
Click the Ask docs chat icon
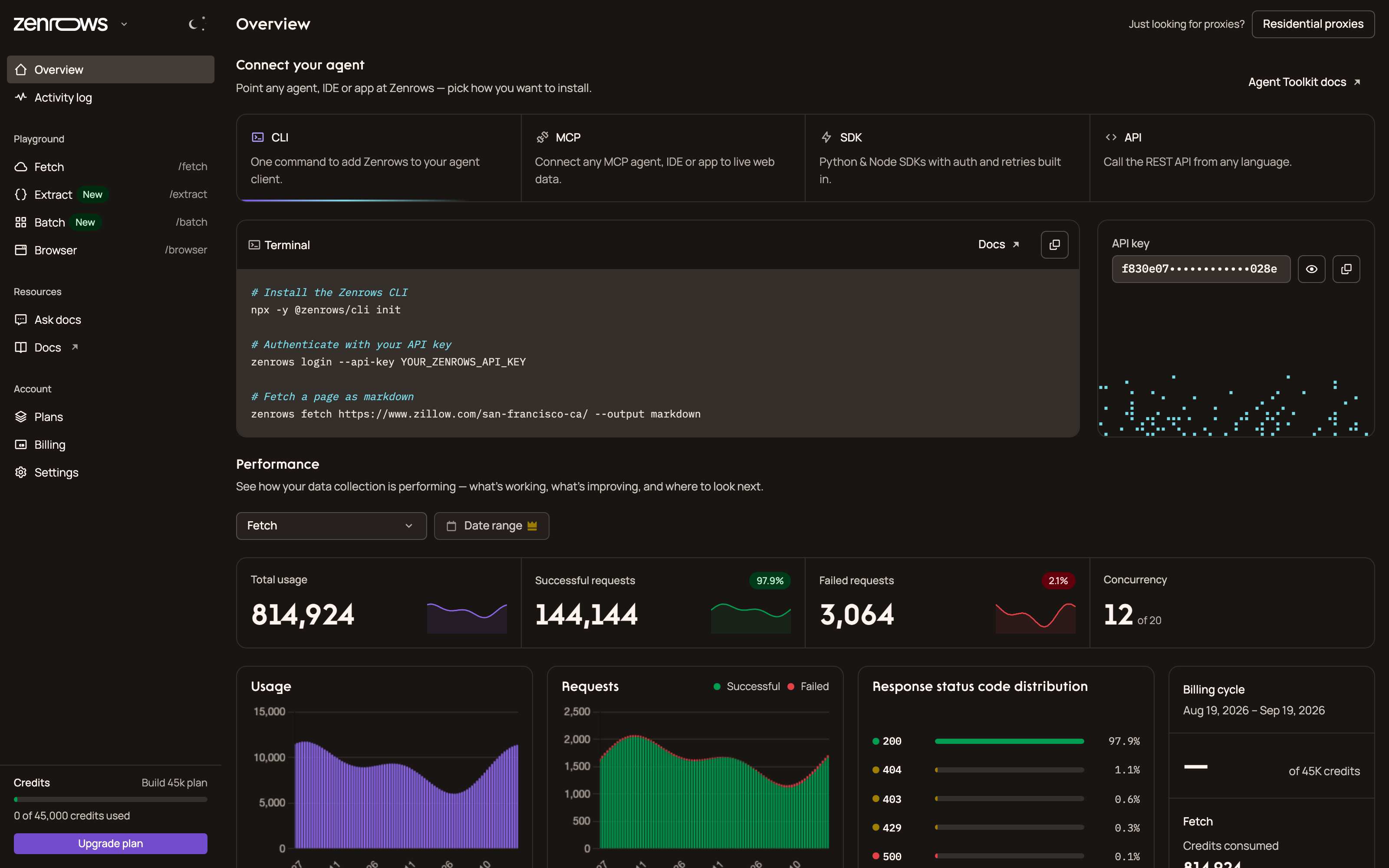click(x=21, y=319)
